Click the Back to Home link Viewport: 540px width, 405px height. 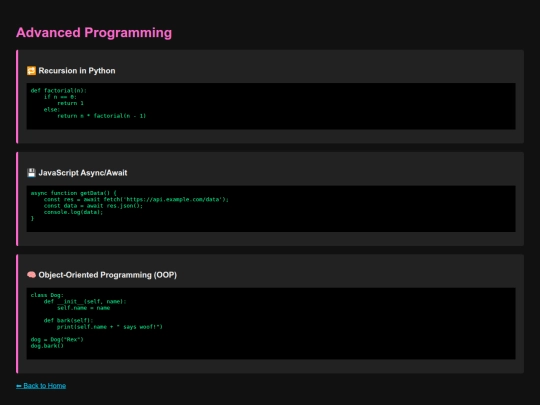click(41, 386)
